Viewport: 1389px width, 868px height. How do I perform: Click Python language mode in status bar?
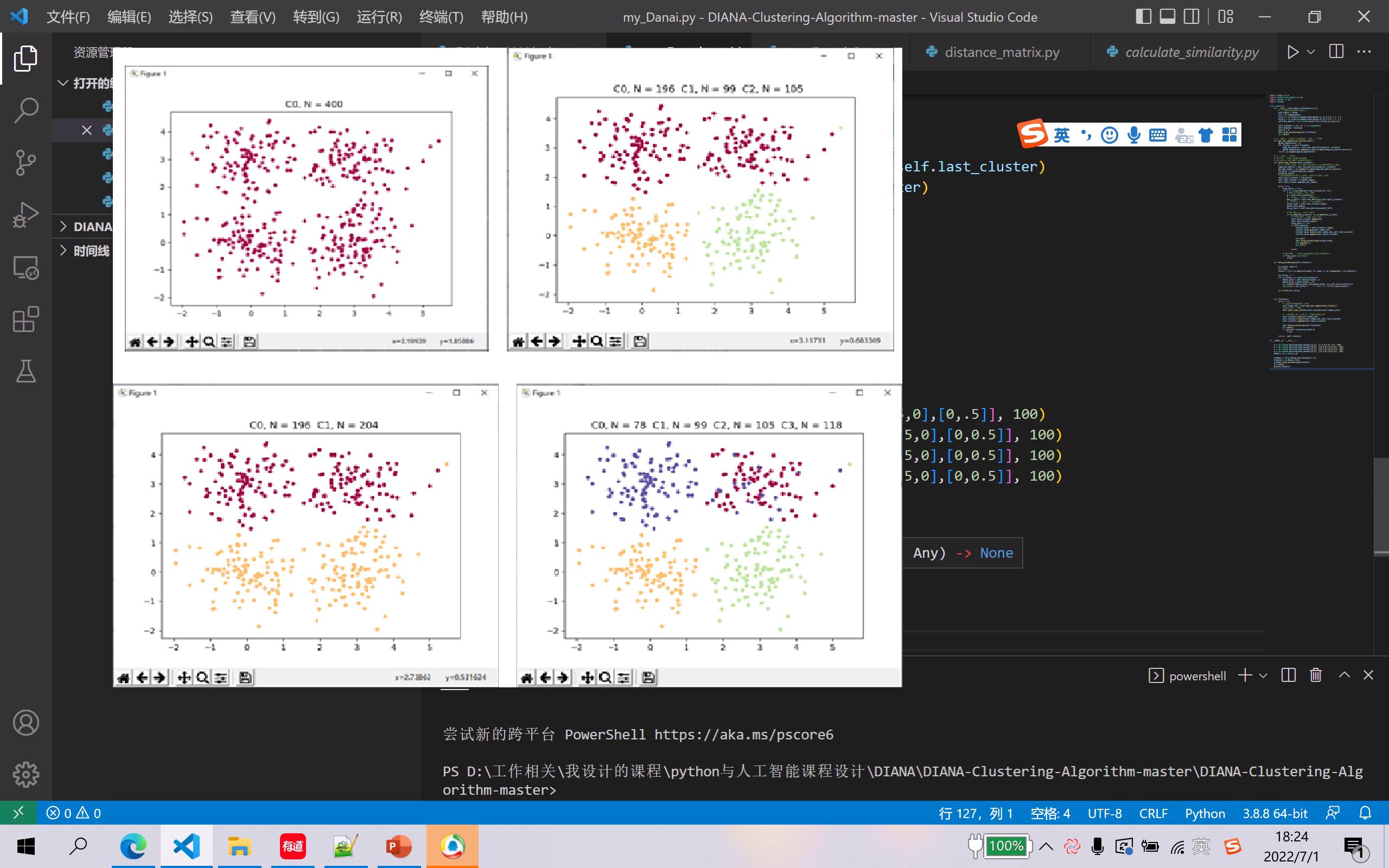pos(1205,813)
